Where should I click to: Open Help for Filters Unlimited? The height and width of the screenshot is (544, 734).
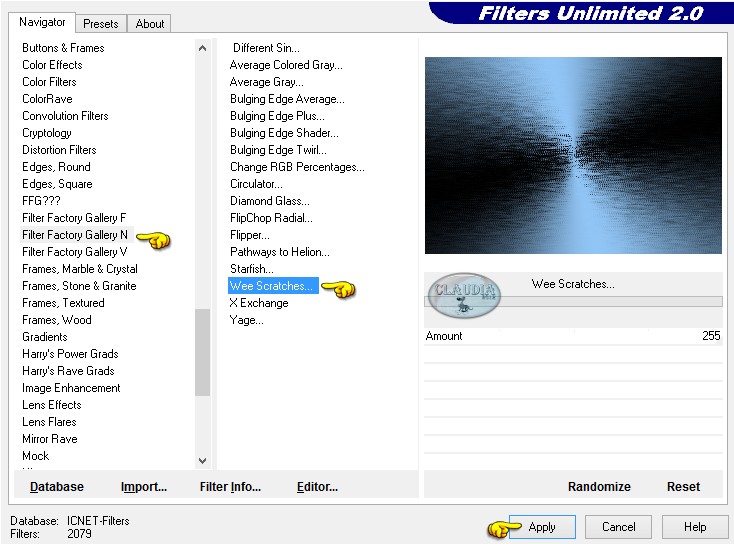click(695, 527)
